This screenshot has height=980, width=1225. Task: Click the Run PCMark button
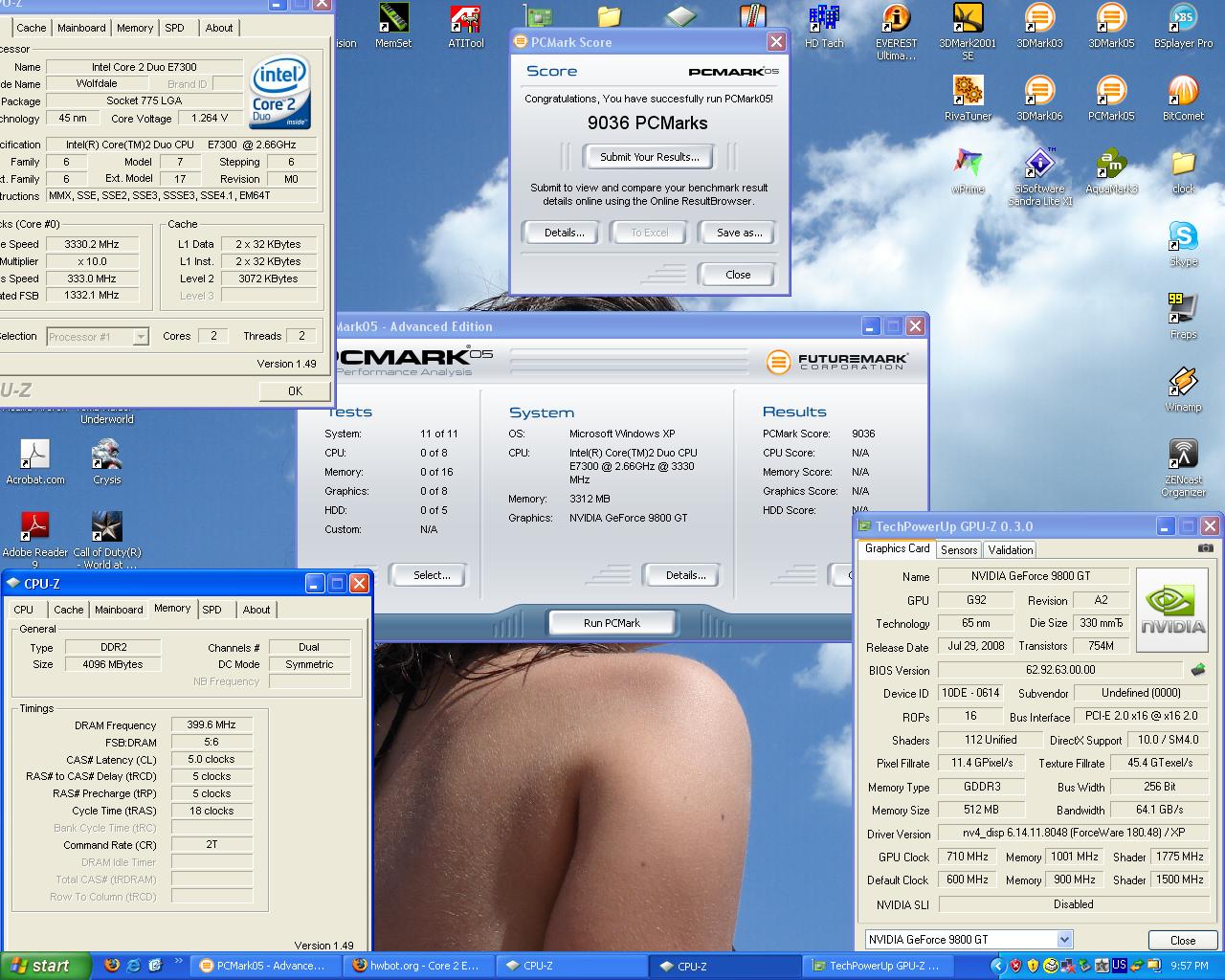coord(612,623)
